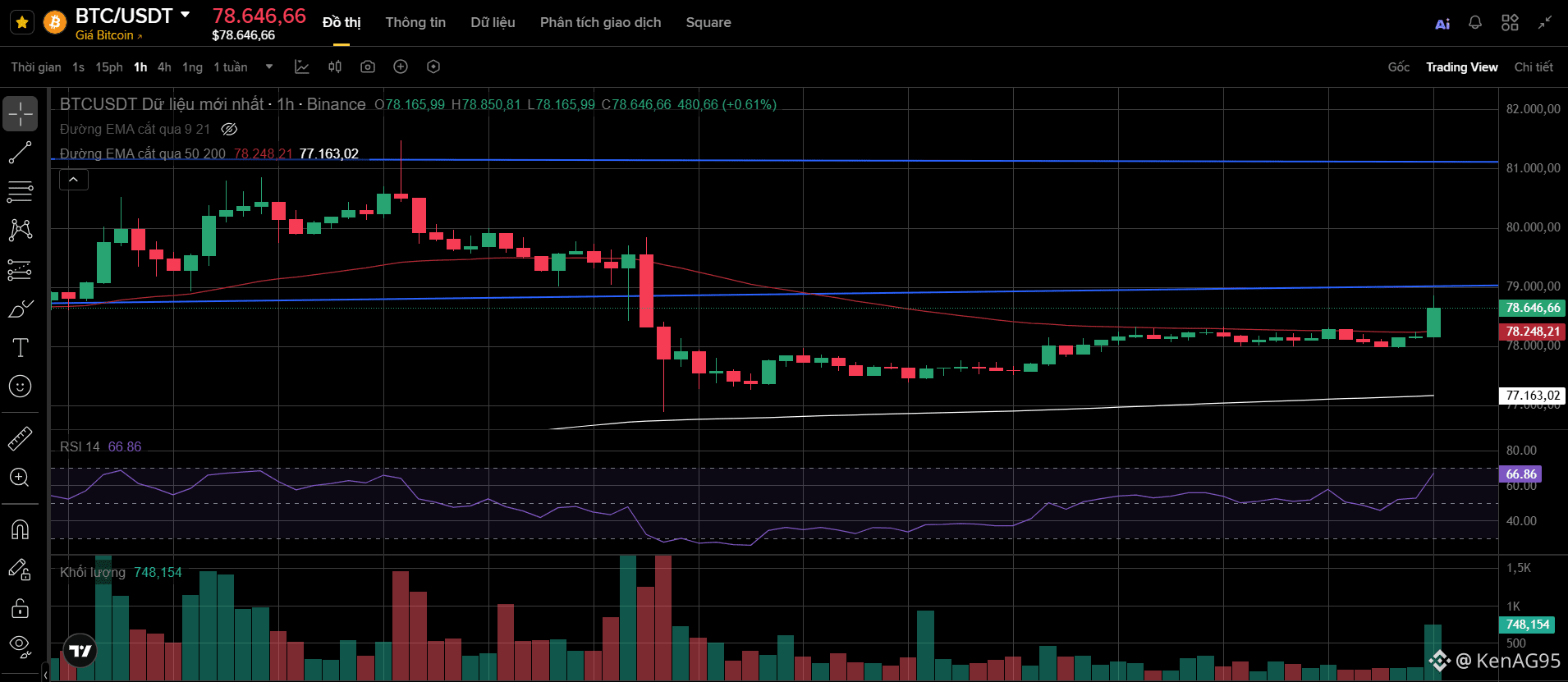Image resolution: width=1568 pixels, height=682 pixels.
Task: Collapse the drawing toolbar side arrow
Action: [x=45, y=675]
